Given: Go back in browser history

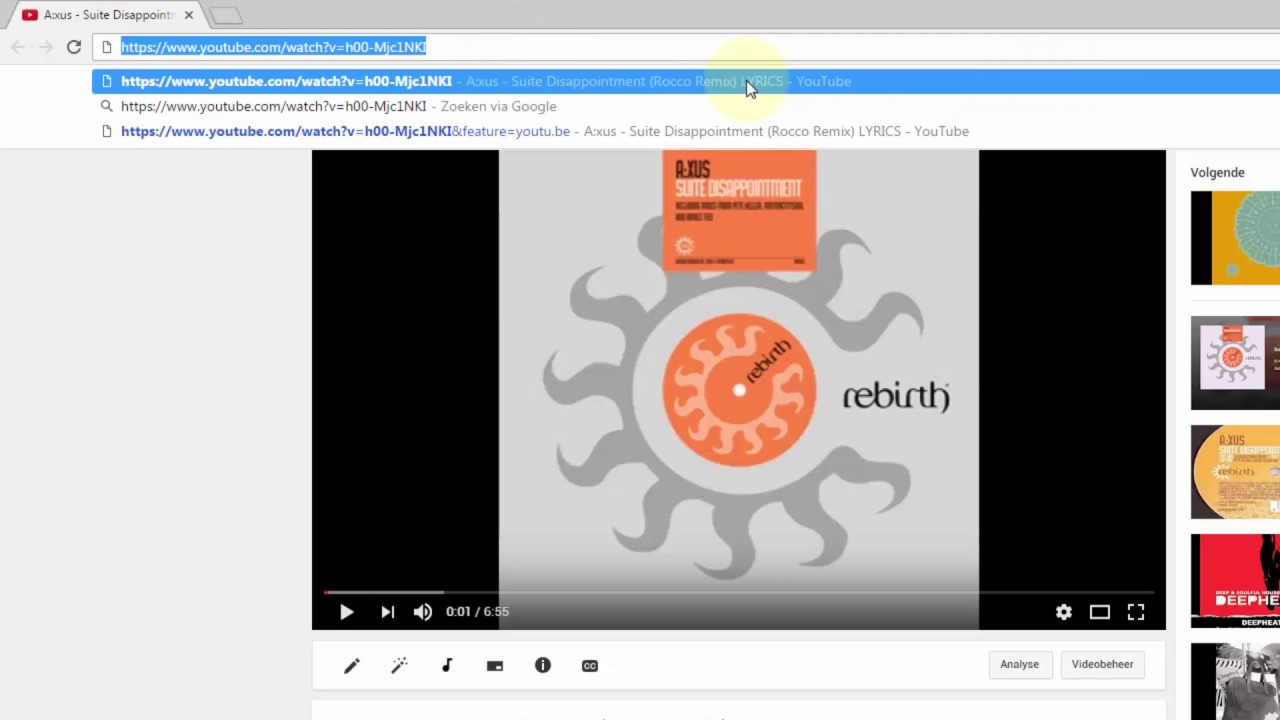Looking at the screenshot, I should (18, 47).
